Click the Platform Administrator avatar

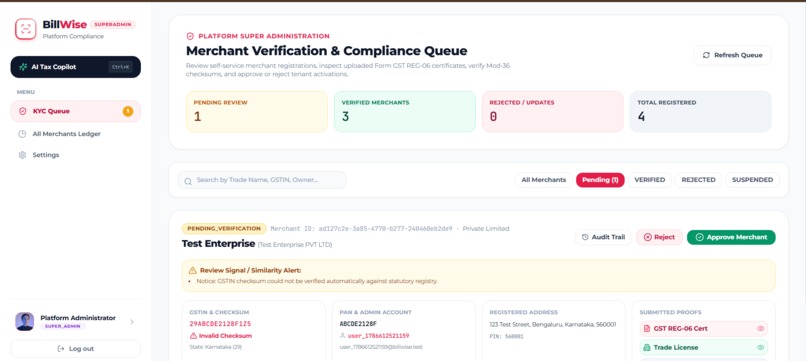pyautogui.click(x=25, y=321)
